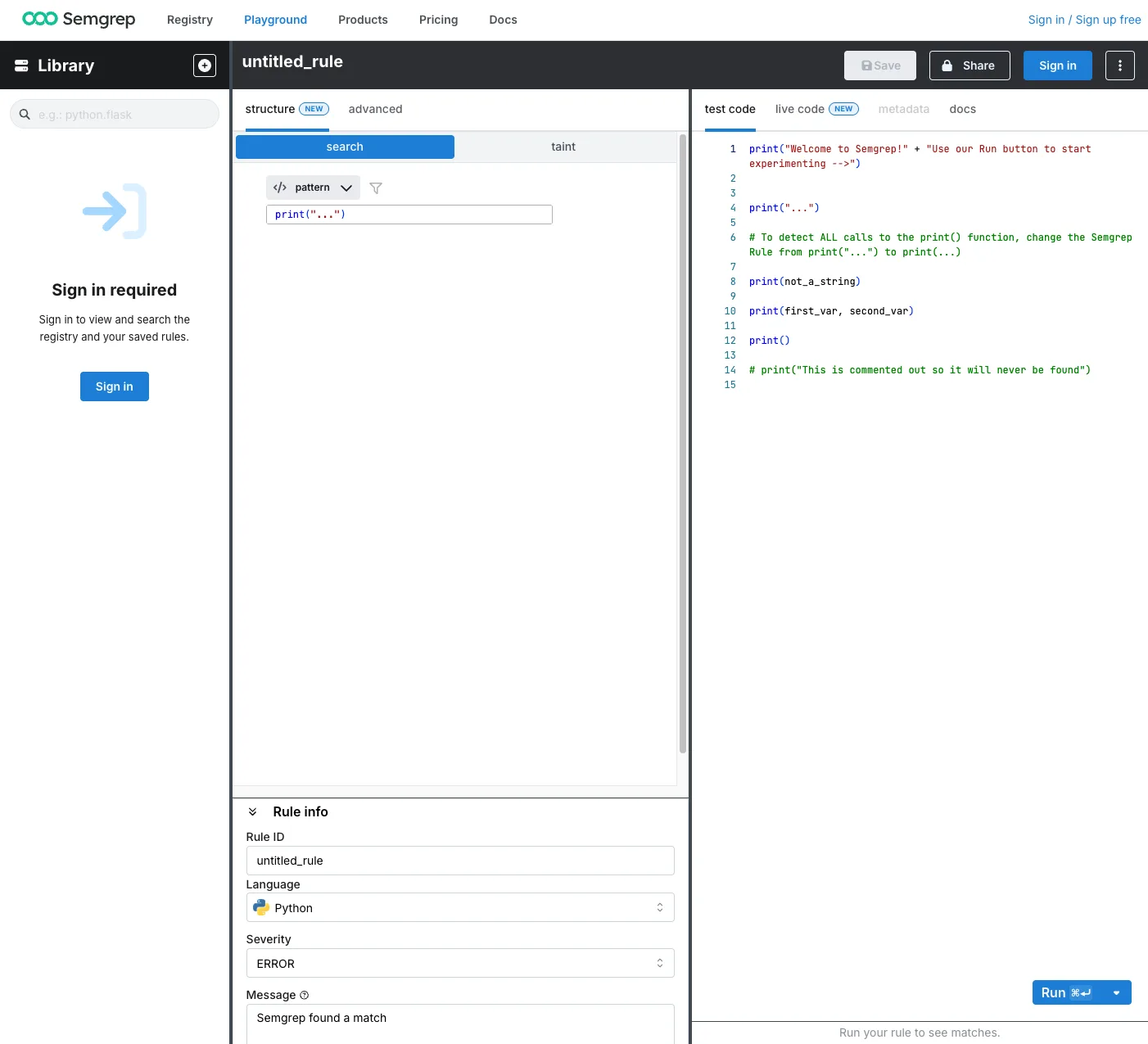This screenshot has height=1044, width=1148.
Task: Open the docs tab in editor
Action: click(962, 109)
